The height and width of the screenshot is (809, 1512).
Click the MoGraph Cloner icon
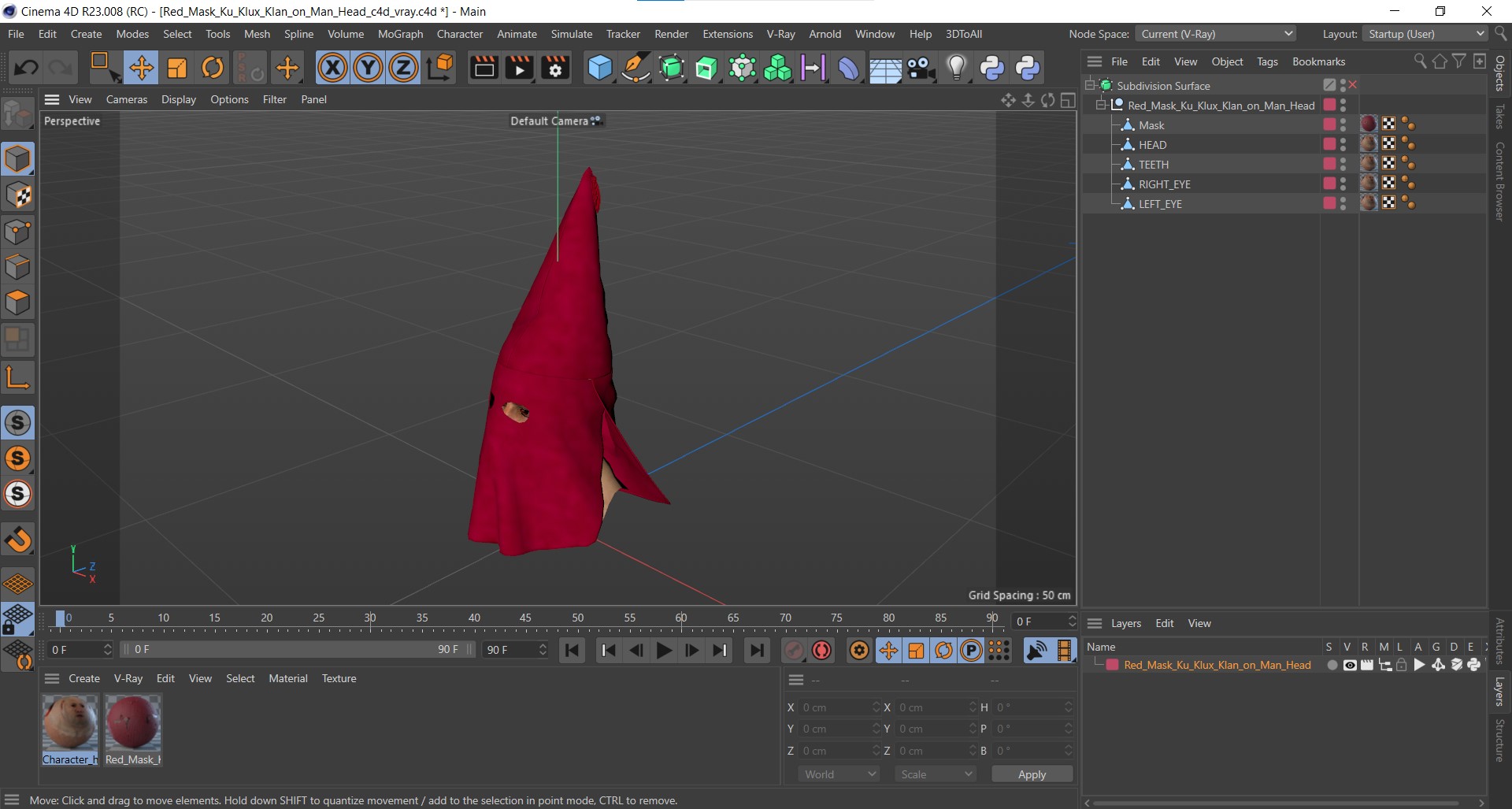point(777,68)
